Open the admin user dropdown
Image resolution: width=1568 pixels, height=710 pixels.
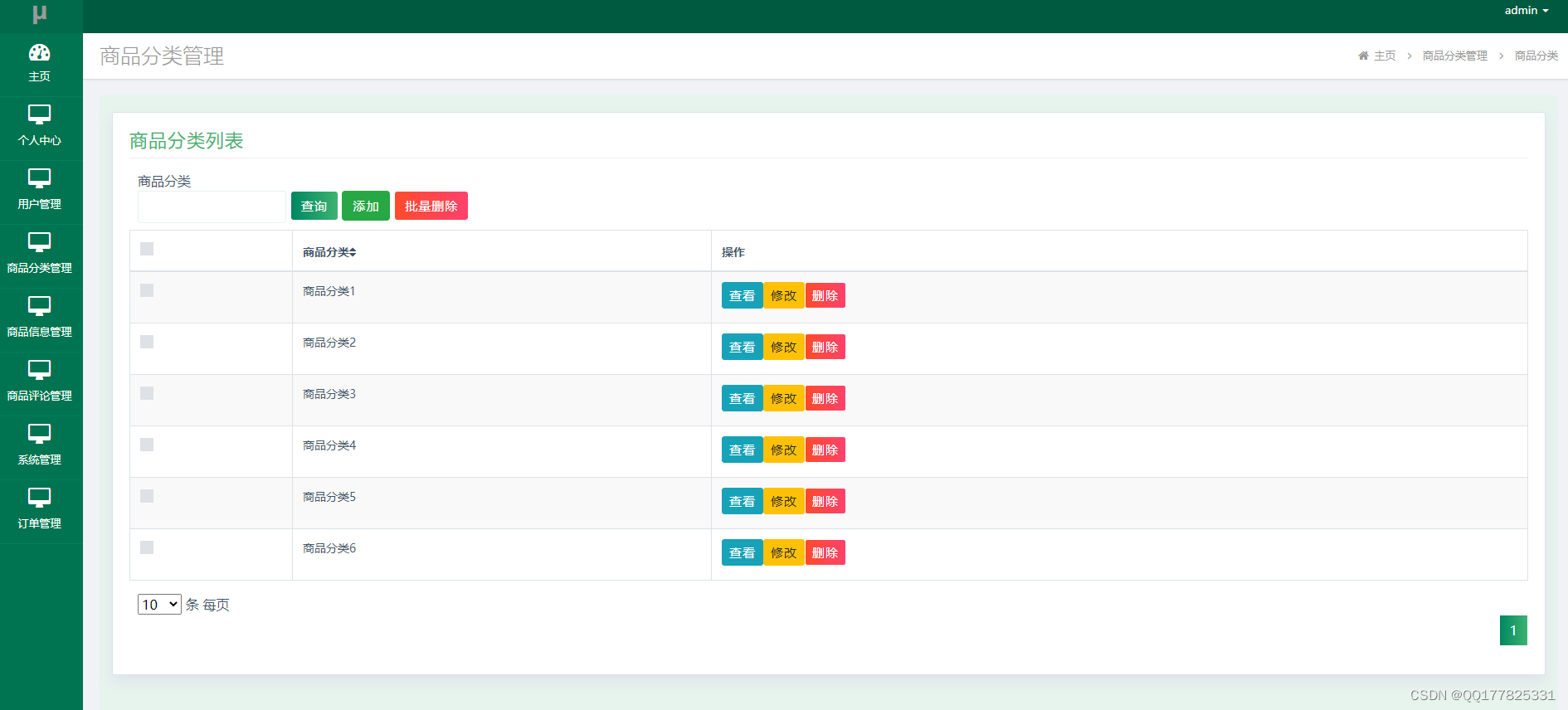pos(1527,11)
